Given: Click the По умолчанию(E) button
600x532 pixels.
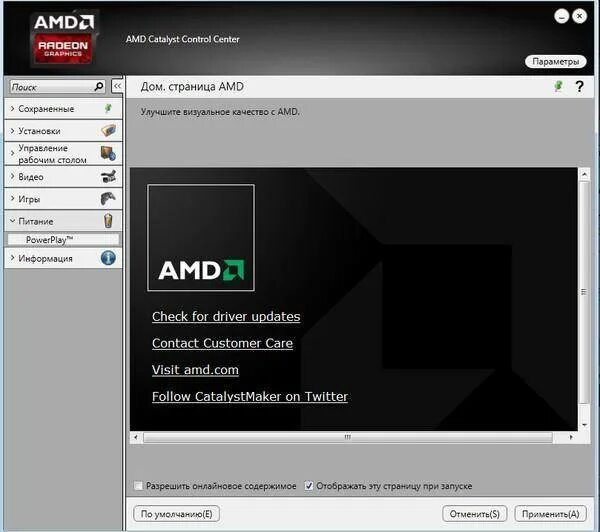Looking at the screenshot, I should tap(176, 514).
